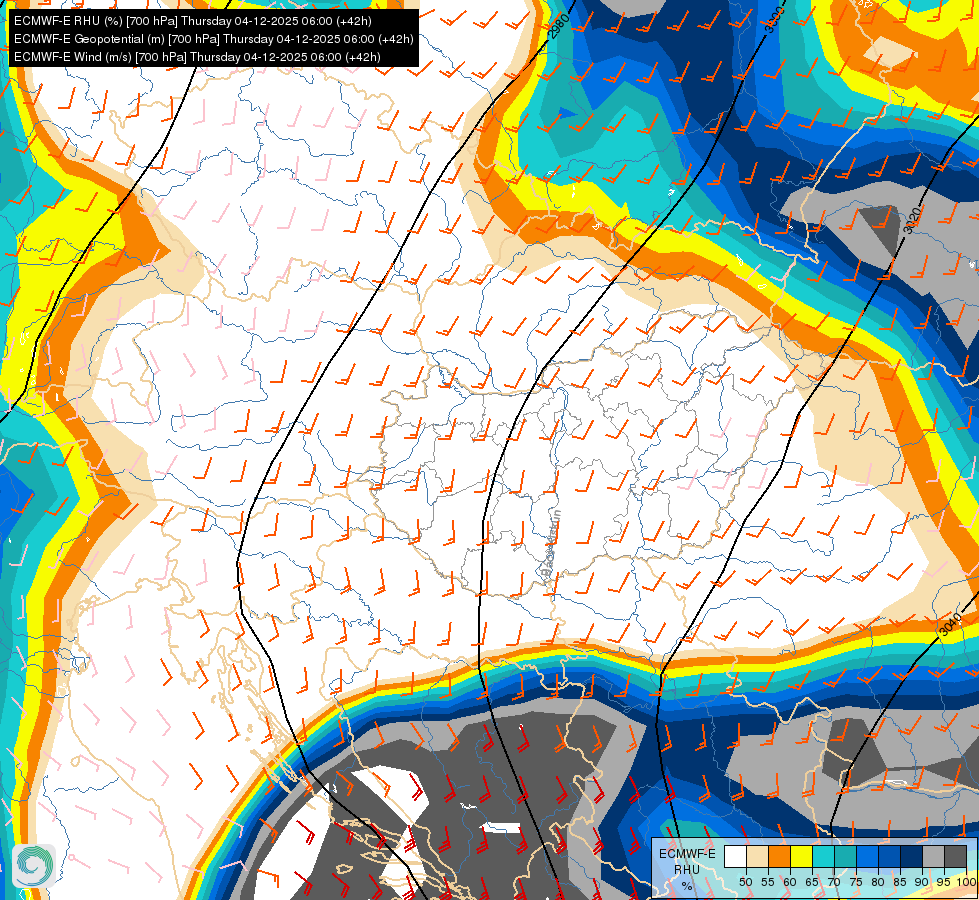Click the RHU label in the legend
Image resolution: width=979 pixels, height=900 pixels.
point(687,869)
